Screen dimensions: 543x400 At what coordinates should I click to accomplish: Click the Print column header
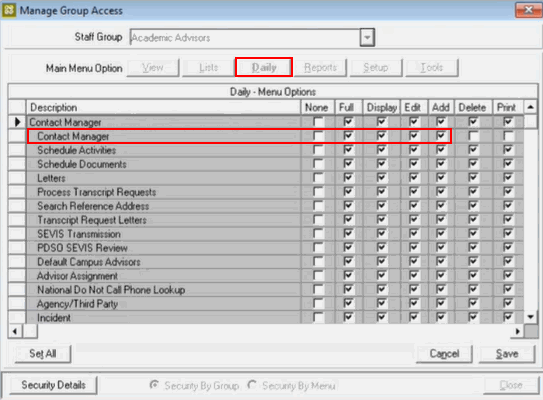point(507,107)
